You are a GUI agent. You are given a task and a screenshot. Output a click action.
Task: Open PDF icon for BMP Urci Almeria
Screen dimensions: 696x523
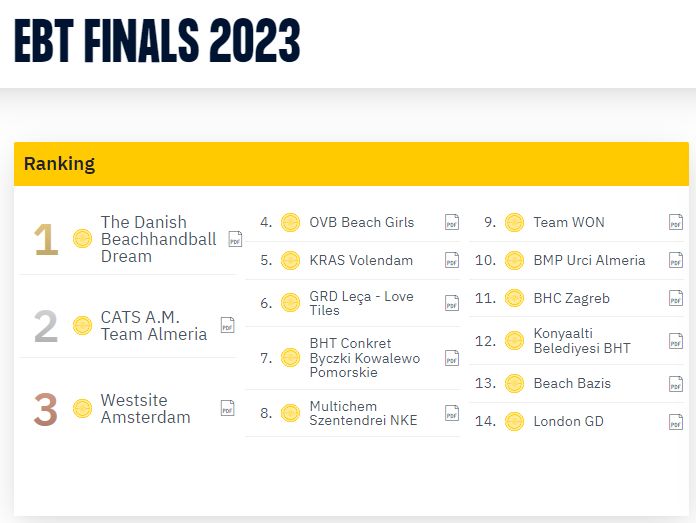[x=676, y=260]
